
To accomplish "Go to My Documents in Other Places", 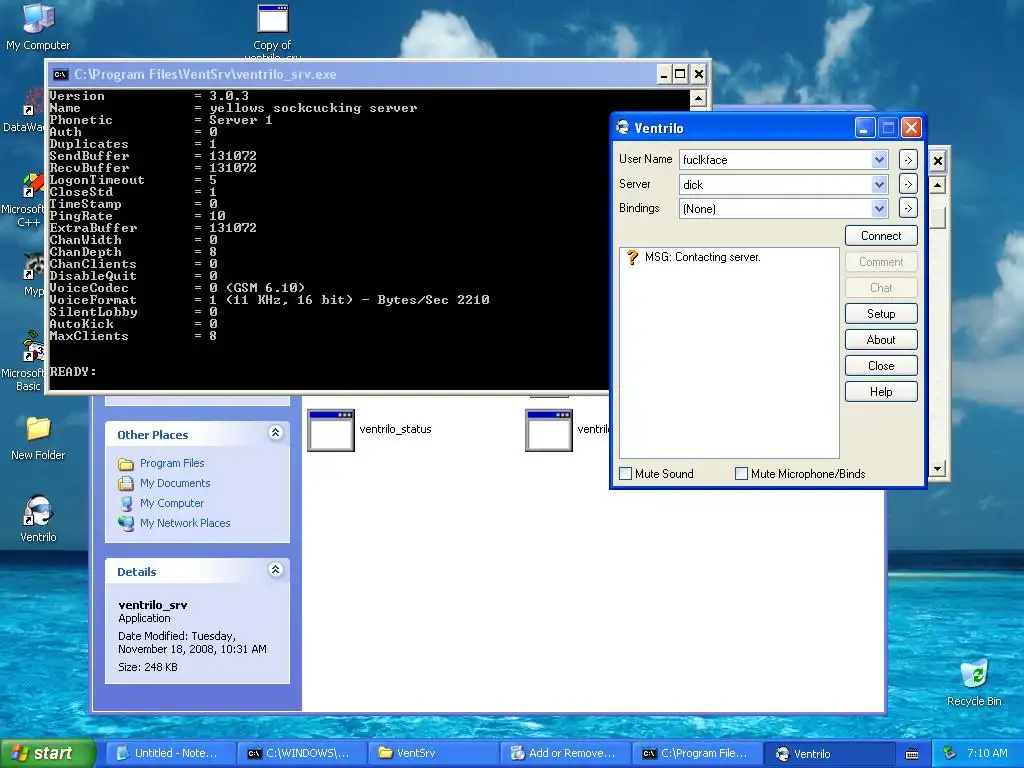I will pyautogui.click(x=175, y=483).
